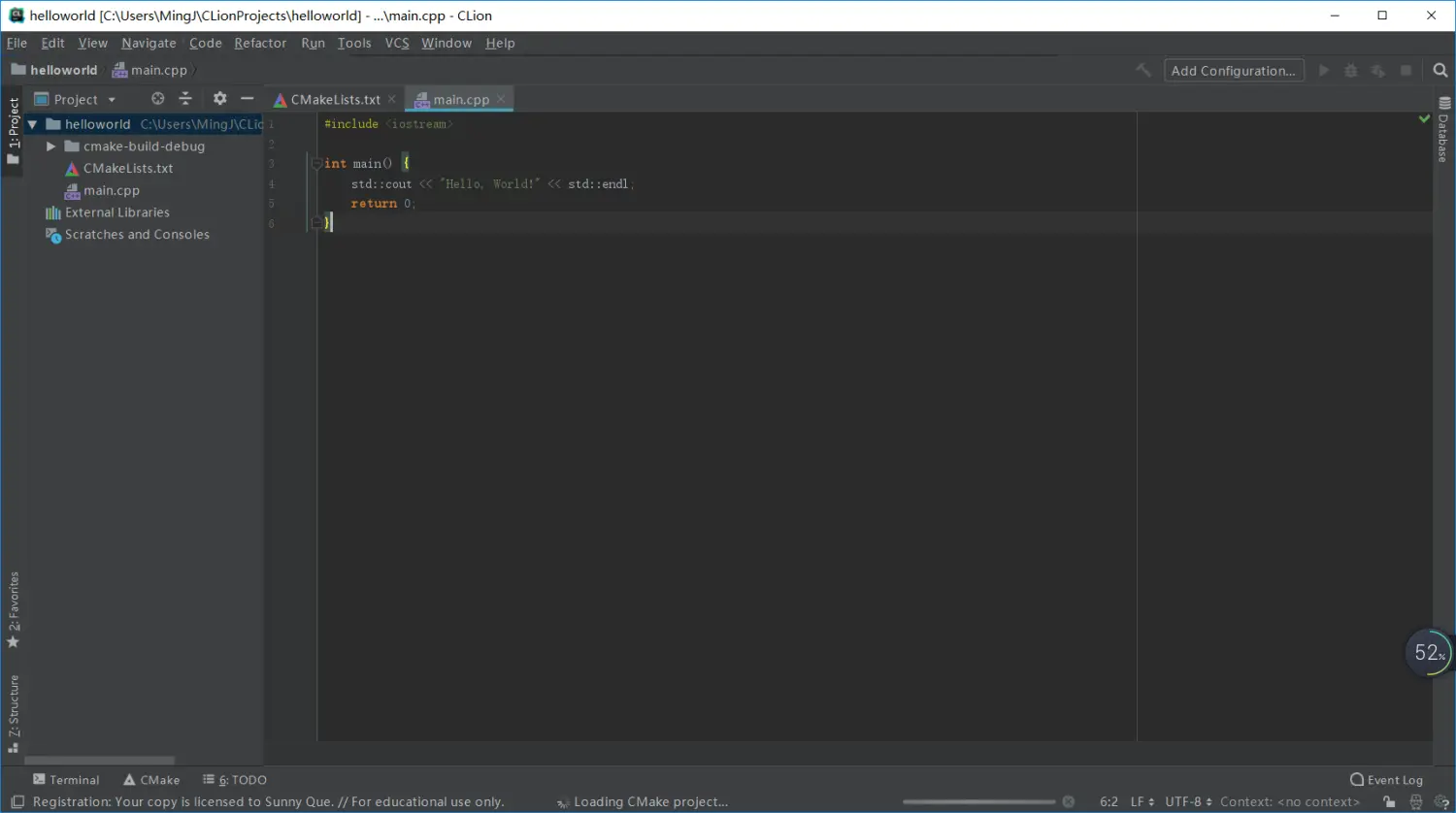
Task: Click the Run with Coverage icon
Action: (1378, 70)
